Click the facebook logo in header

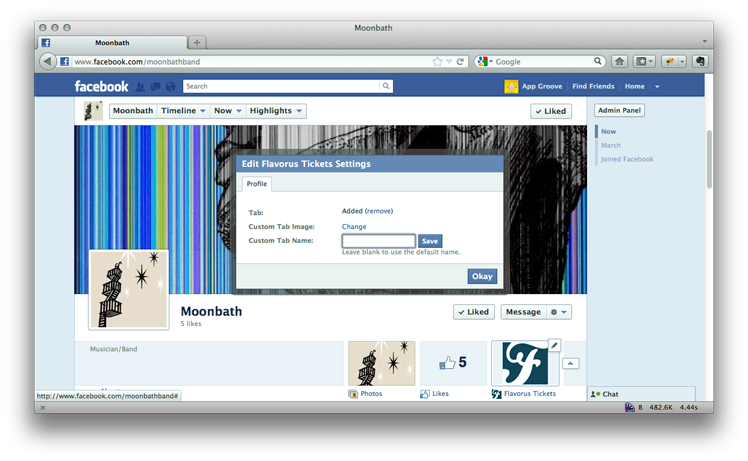point(101,86)
